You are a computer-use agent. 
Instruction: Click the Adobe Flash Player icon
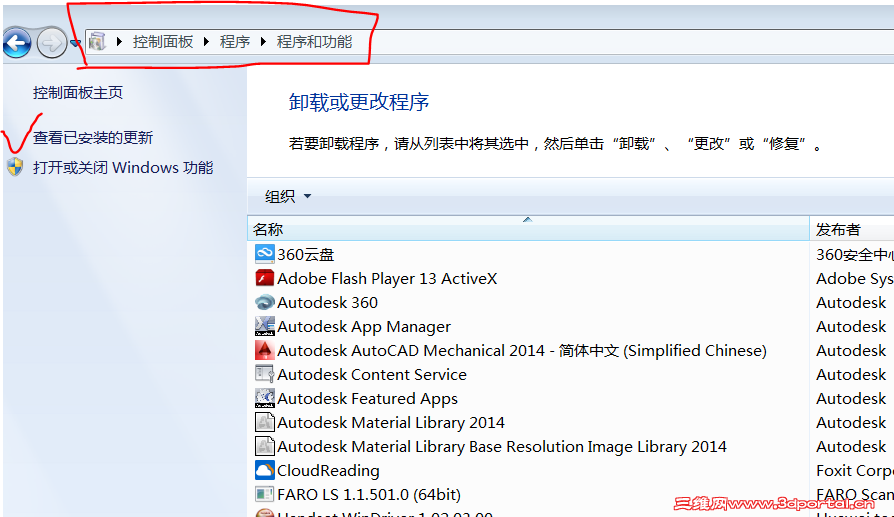[265, 278]
